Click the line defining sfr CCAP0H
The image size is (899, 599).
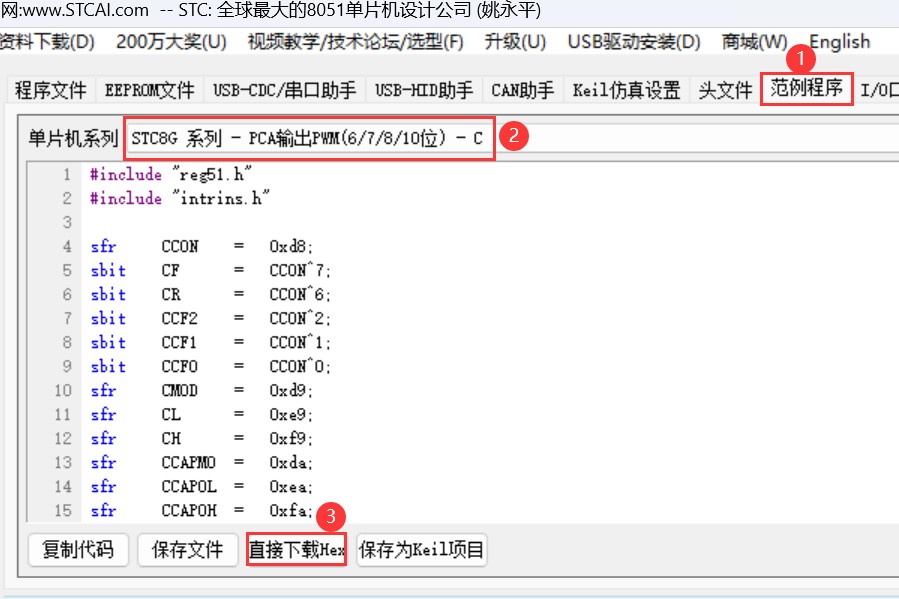coord(202,511)
